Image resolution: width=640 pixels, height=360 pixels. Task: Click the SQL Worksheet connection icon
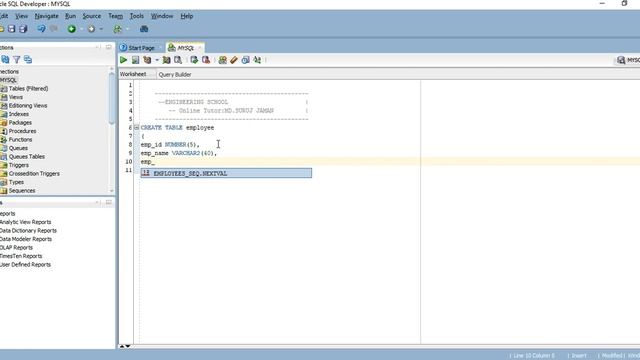tap(118, 29)
